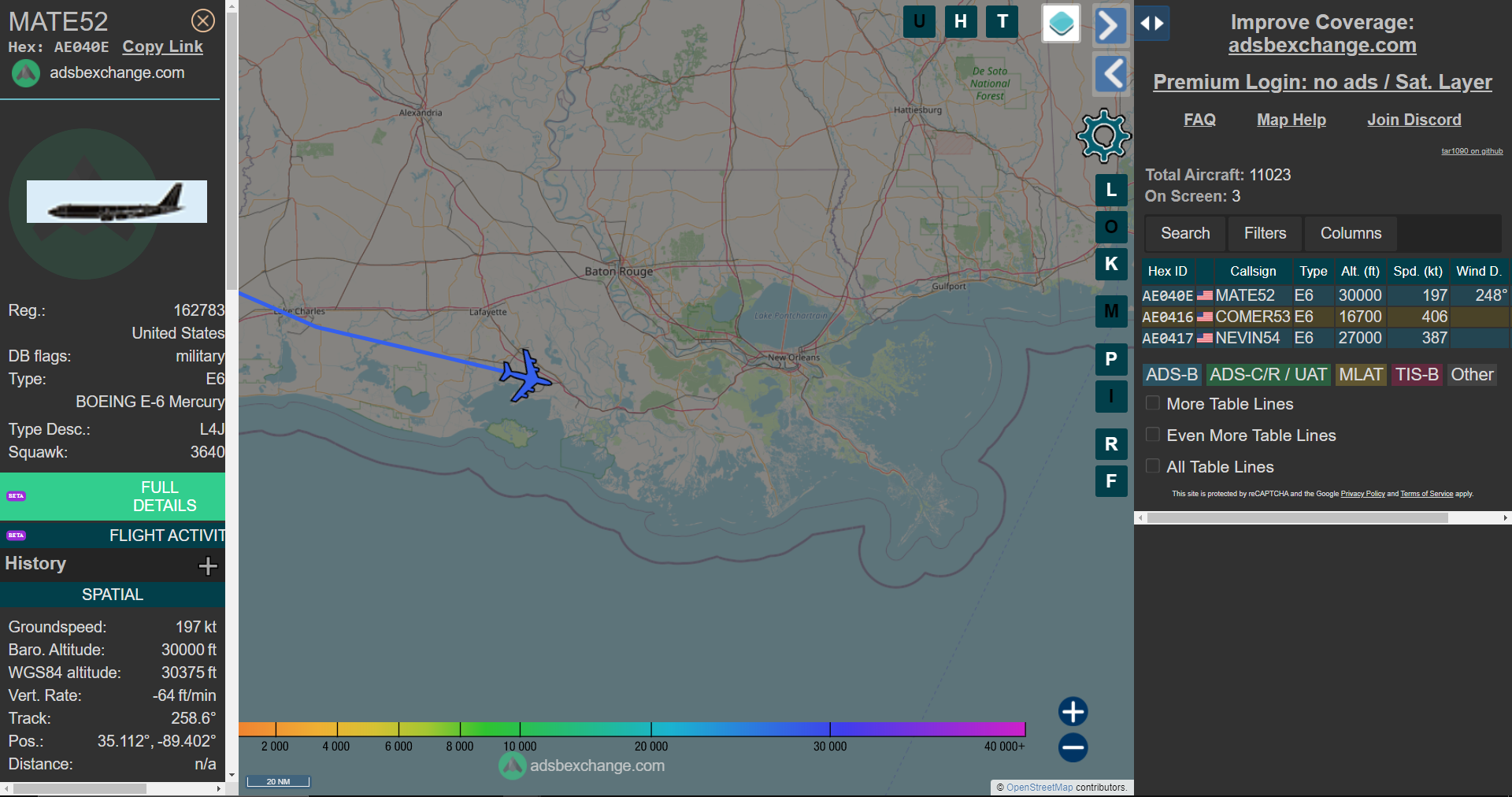
Task: Open the Map Help link
Action: point(1291,120)
